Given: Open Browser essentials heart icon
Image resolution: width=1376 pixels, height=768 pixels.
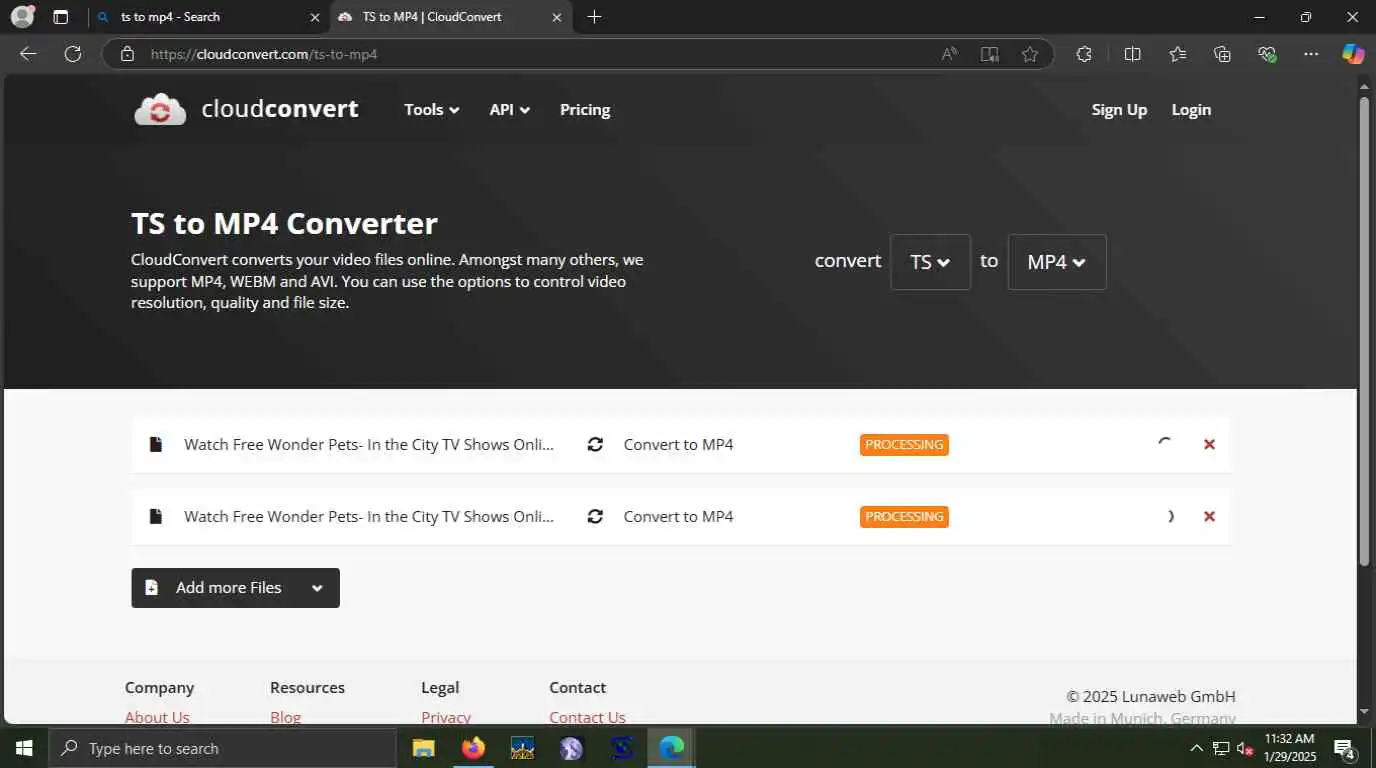Looking at the screenshot, I should 1267,54.
